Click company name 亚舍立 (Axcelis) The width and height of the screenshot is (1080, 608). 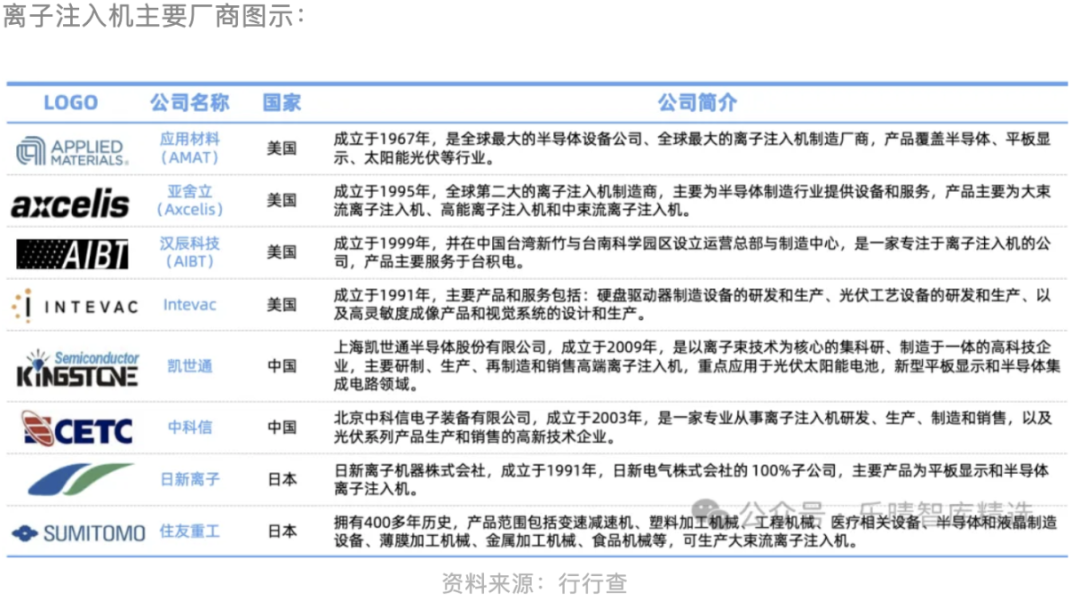pyautogui.click(x=189, y=200)
